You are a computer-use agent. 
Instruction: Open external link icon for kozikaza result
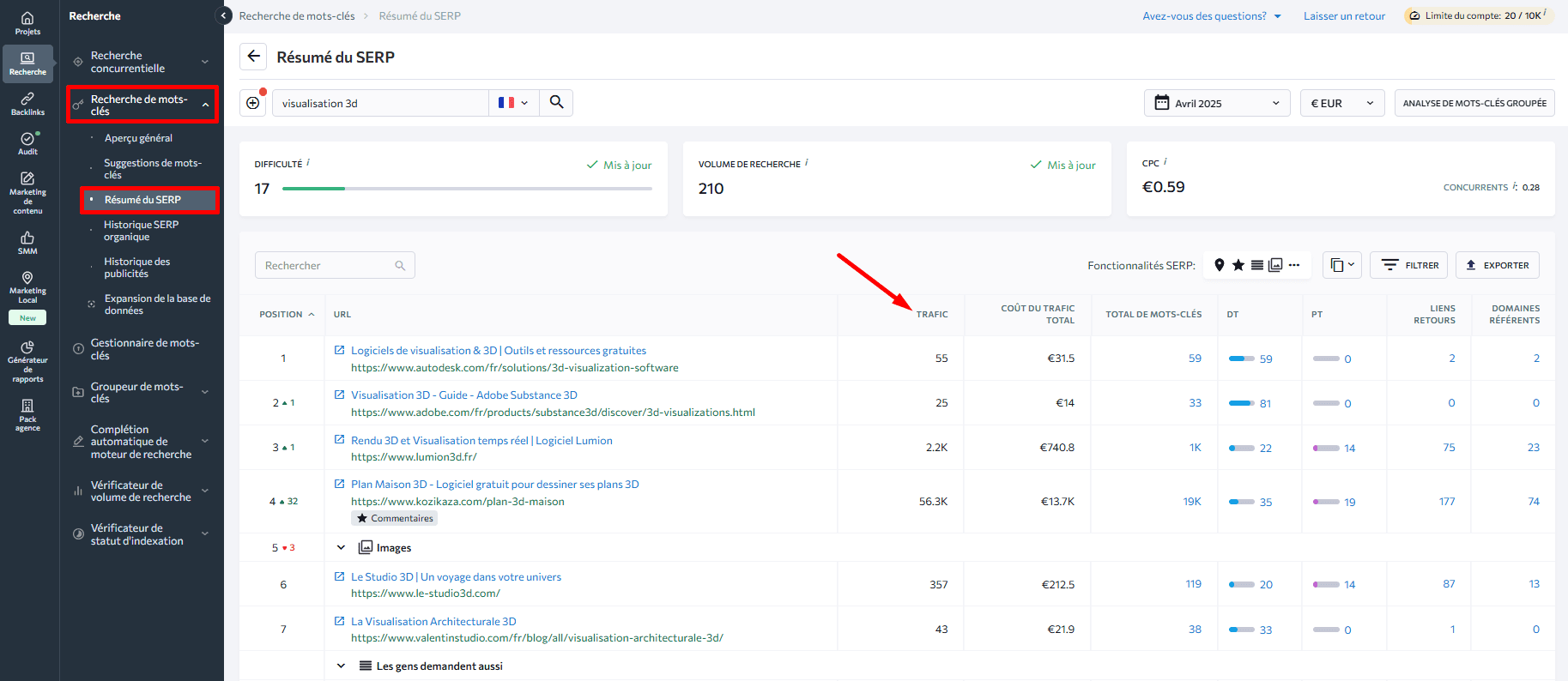339,484
